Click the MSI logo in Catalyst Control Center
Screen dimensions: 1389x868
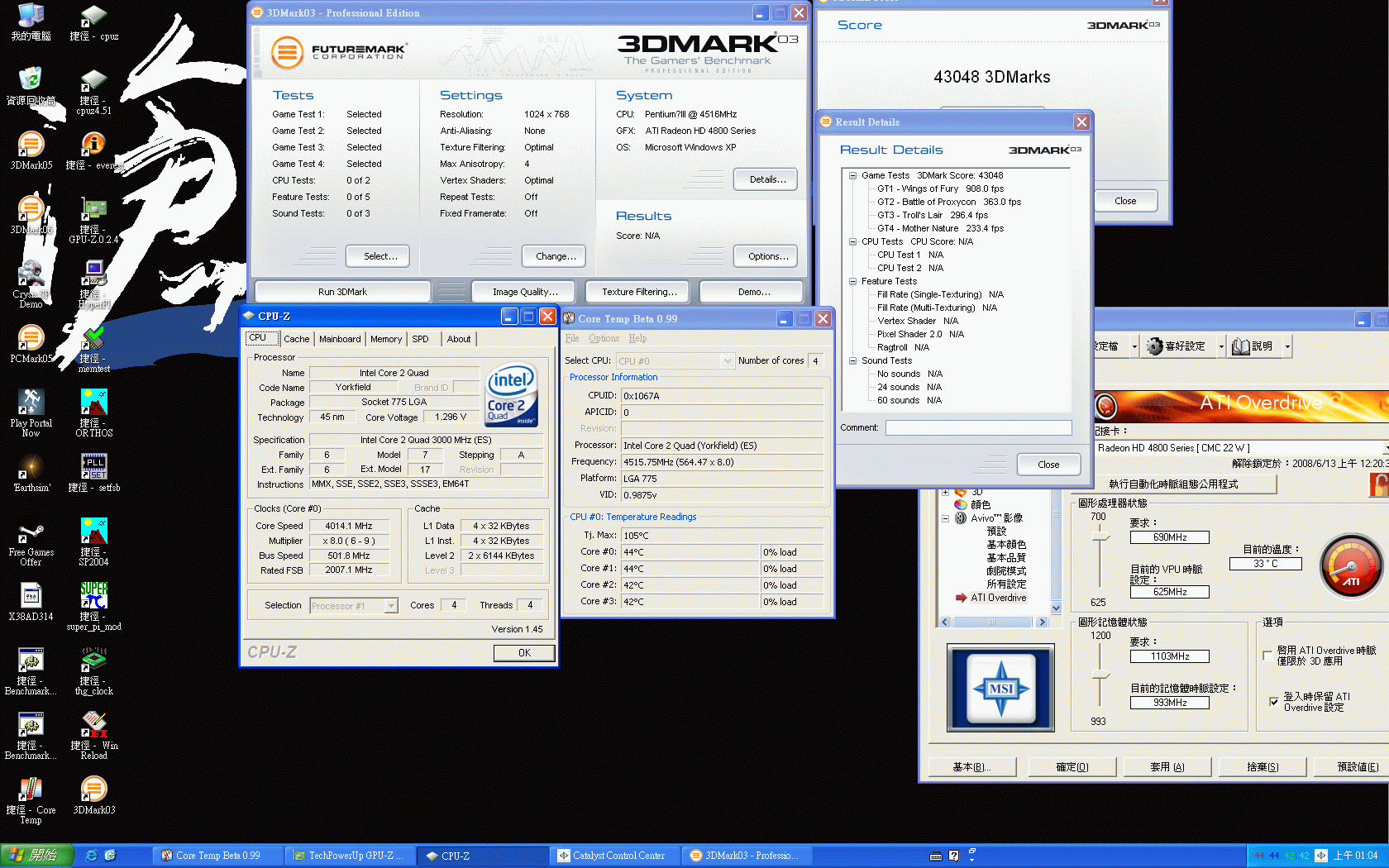pyautogui.click(x=1000, y=688)
